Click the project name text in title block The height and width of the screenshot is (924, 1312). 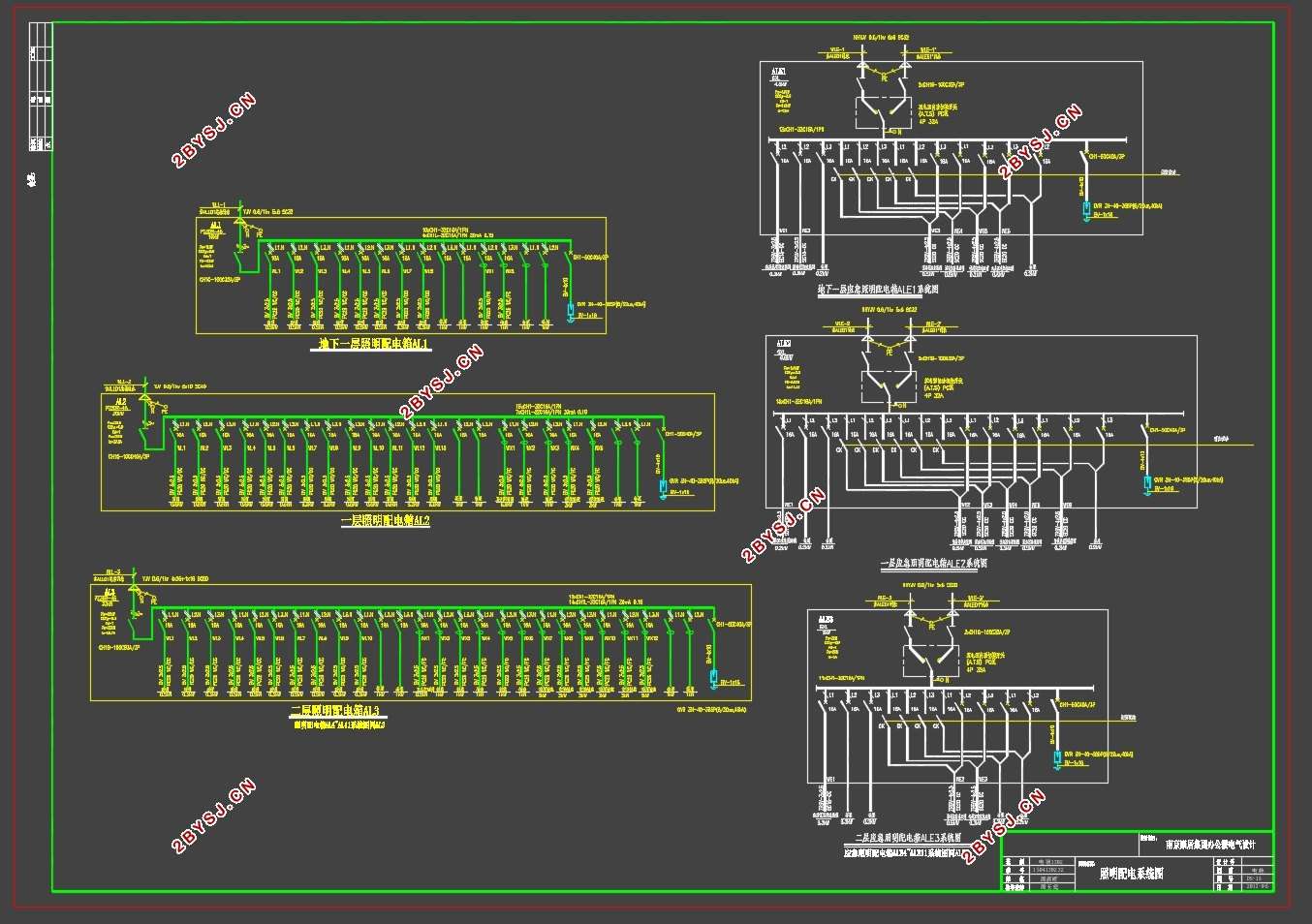[x=1209, y=844]
